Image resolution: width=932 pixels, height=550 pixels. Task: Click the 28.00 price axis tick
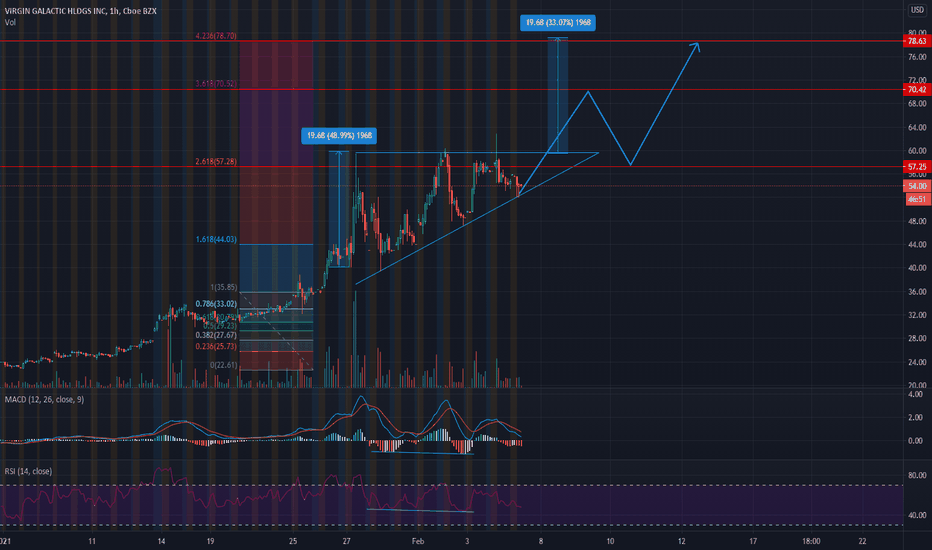(x=917, y=338)
